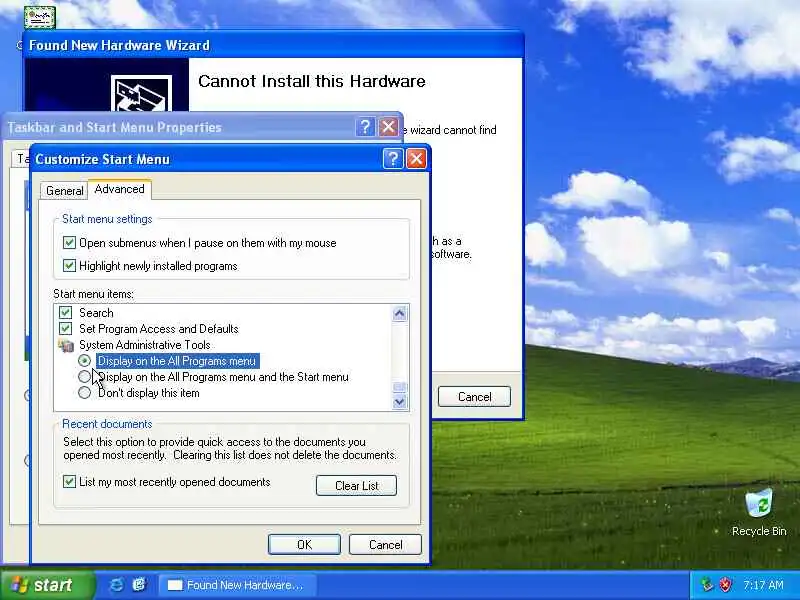The height and width of the screenshot is (600, 800).
Task: Uncheck Set Program Access and Defaults
Action: (65, 328)
